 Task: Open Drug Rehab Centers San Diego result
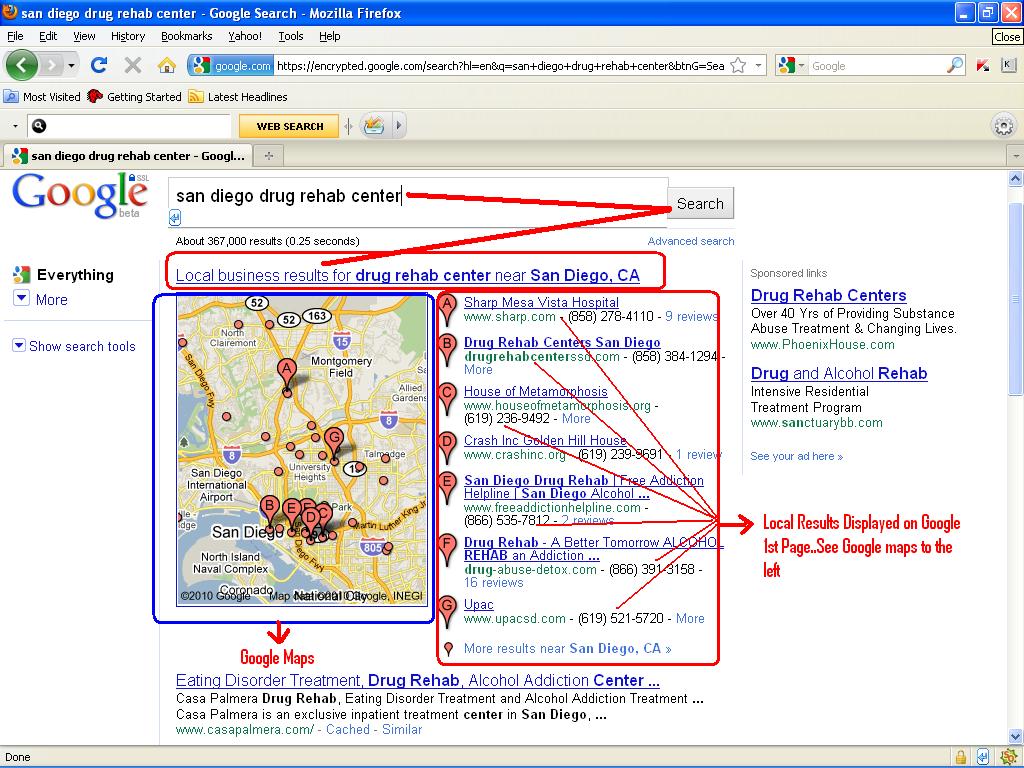coord(562,342)
